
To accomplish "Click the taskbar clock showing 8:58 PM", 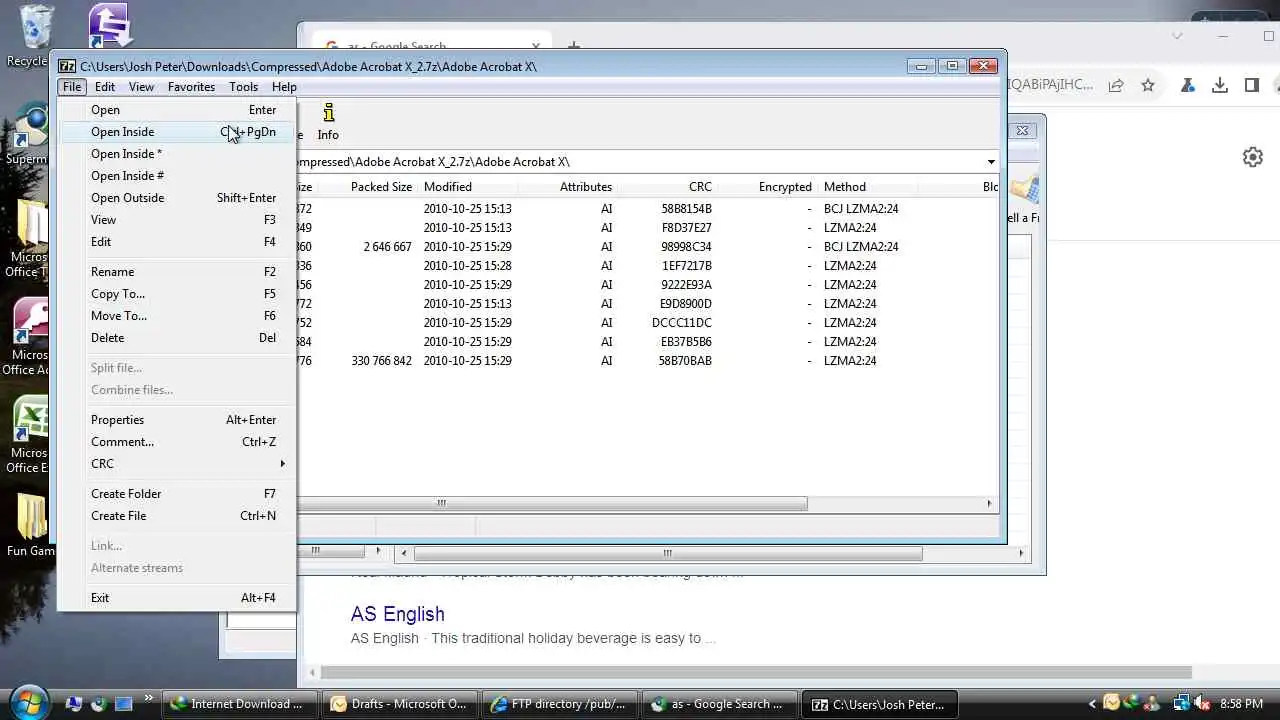I will tap(1241, 704).
